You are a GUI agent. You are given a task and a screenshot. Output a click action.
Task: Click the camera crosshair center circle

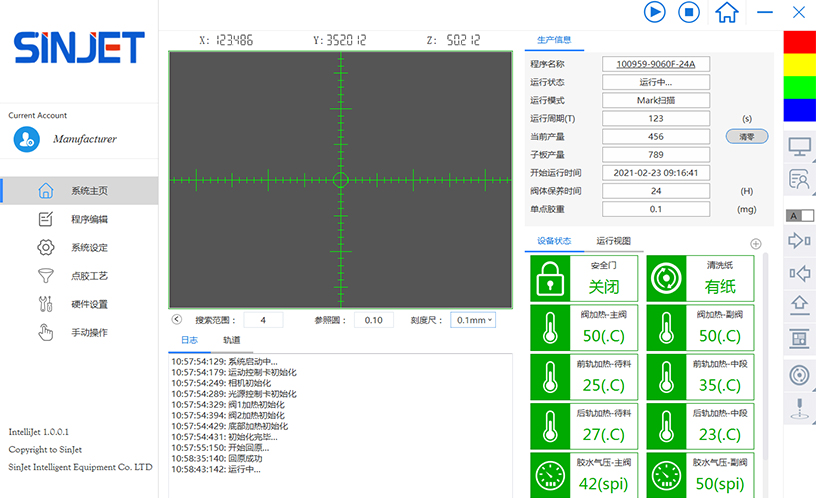tap(340, 180)
